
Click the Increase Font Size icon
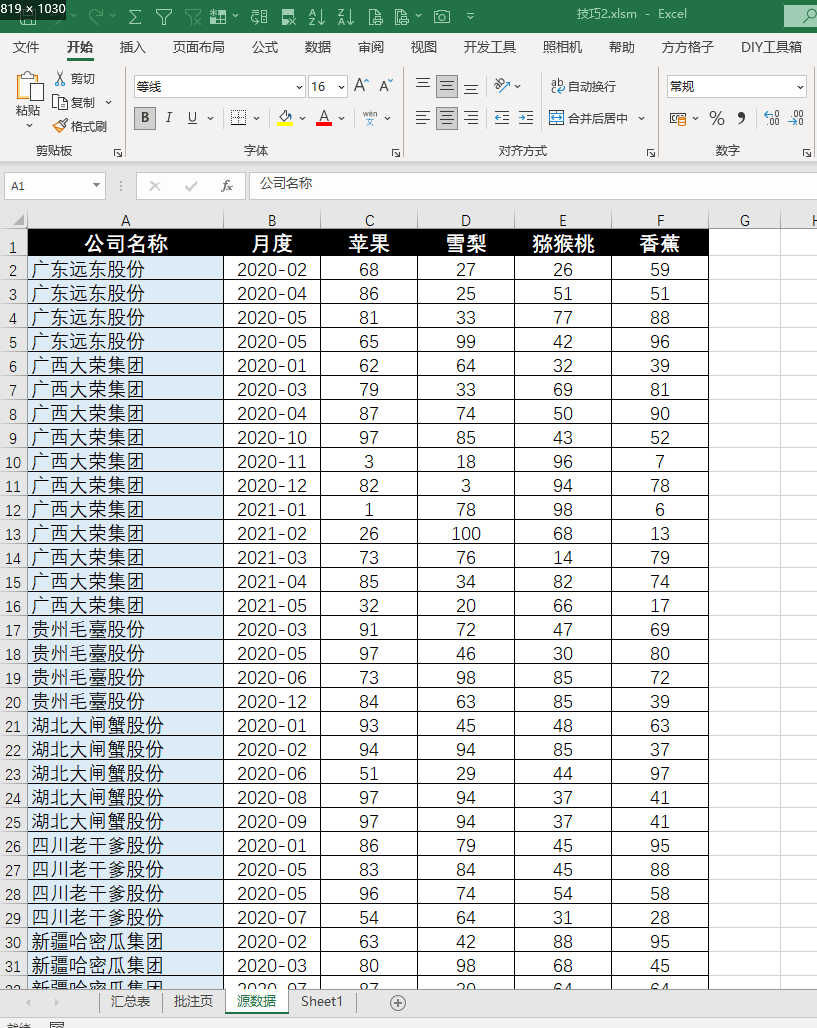click(x=361, y=86)
